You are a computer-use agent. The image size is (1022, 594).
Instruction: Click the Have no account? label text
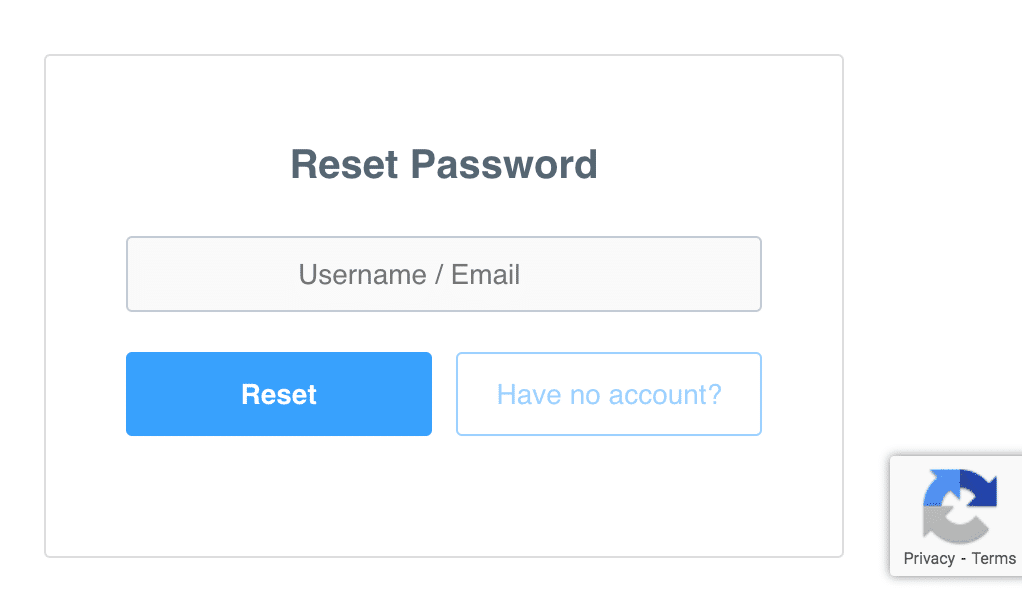[x=609, y=394]
